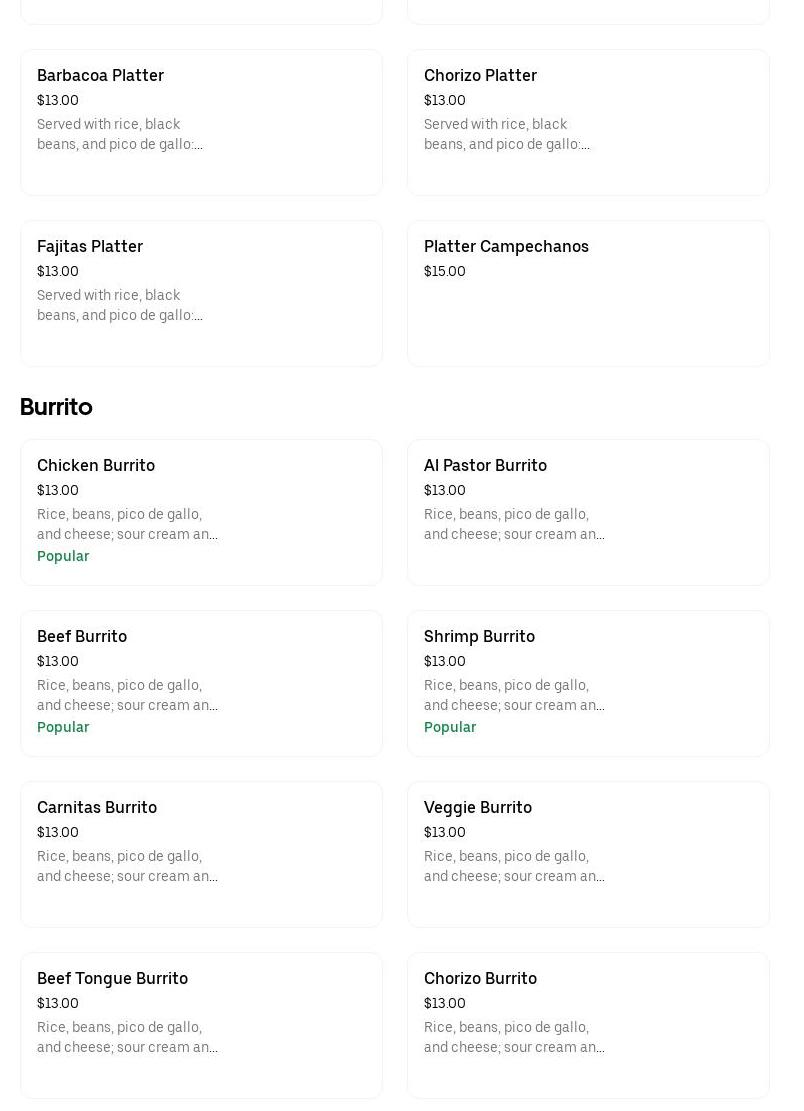Open Platter Campechanos menu item
Image resolution: width=804 pixels, height=1111 pixels.
pyautogui.click(x=588, y=293)
